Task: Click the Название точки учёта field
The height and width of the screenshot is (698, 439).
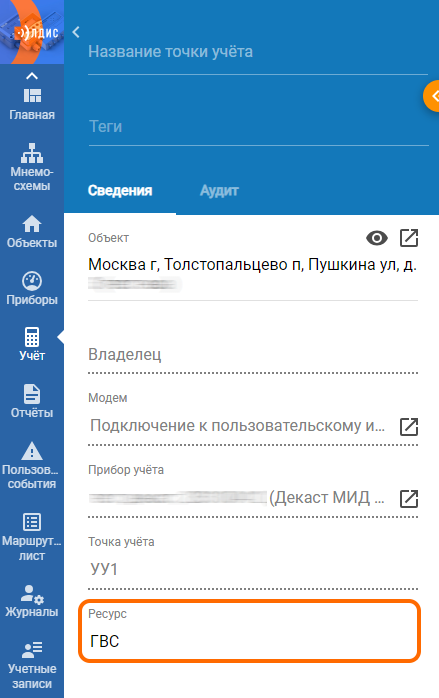Action: (258, 52)
